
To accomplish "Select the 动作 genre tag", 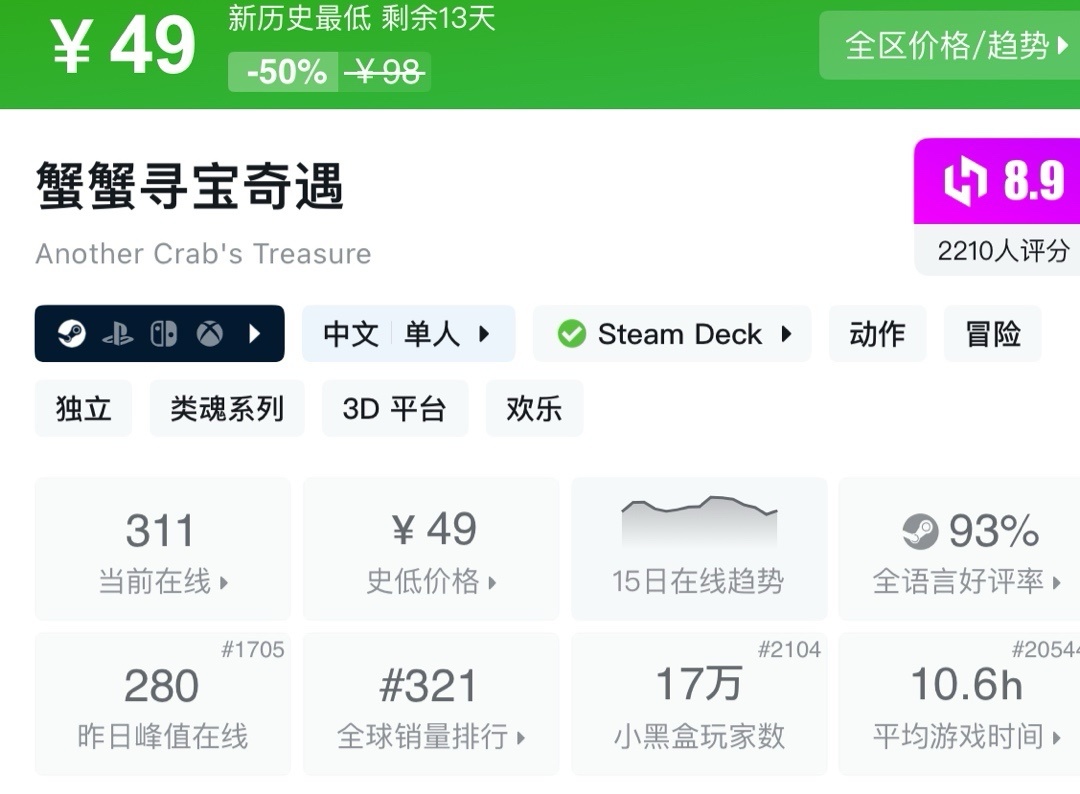I will [x=877, y=334].
